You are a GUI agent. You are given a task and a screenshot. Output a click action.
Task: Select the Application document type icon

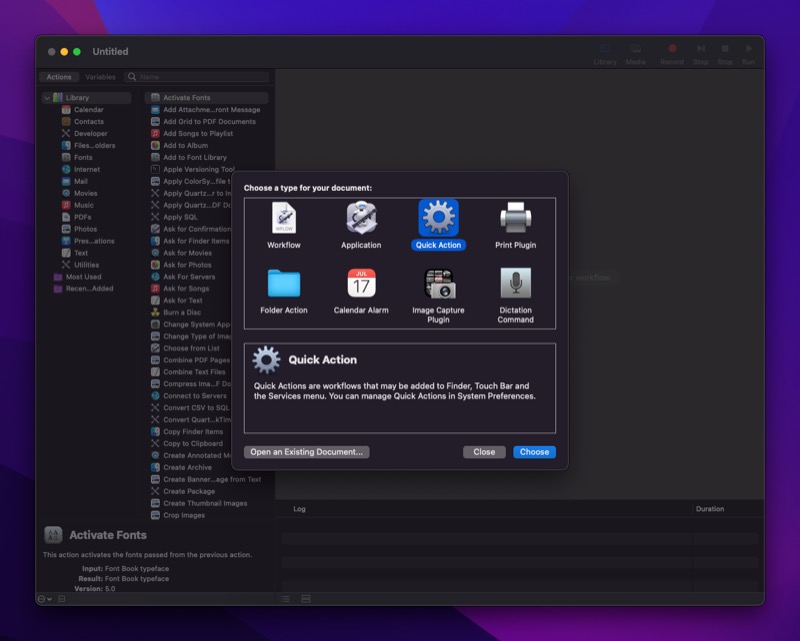click(361, 218)
